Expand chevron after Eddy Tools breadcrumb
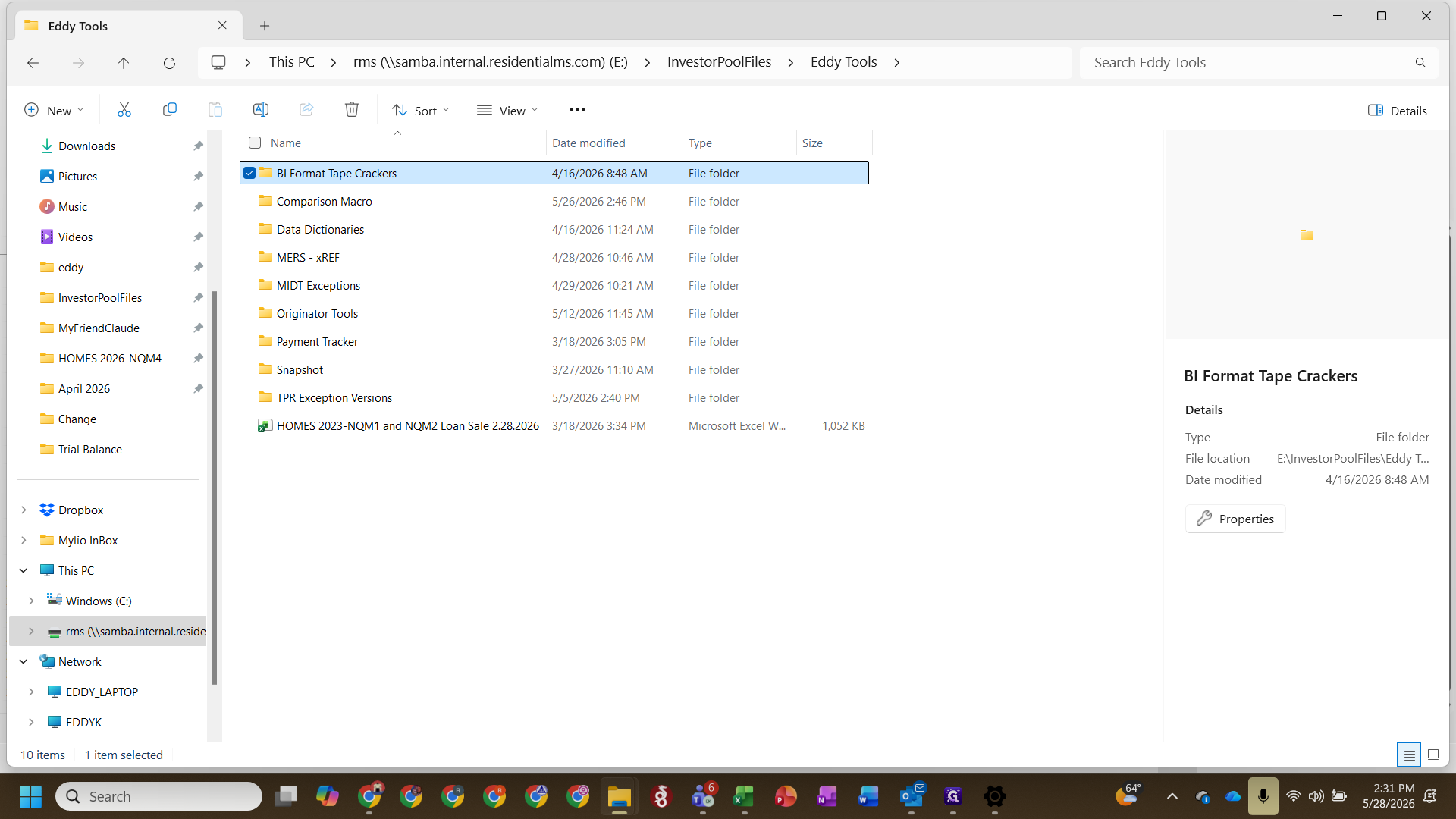Viewport: 1456px width, 819px height. click(x=897, y=62)
